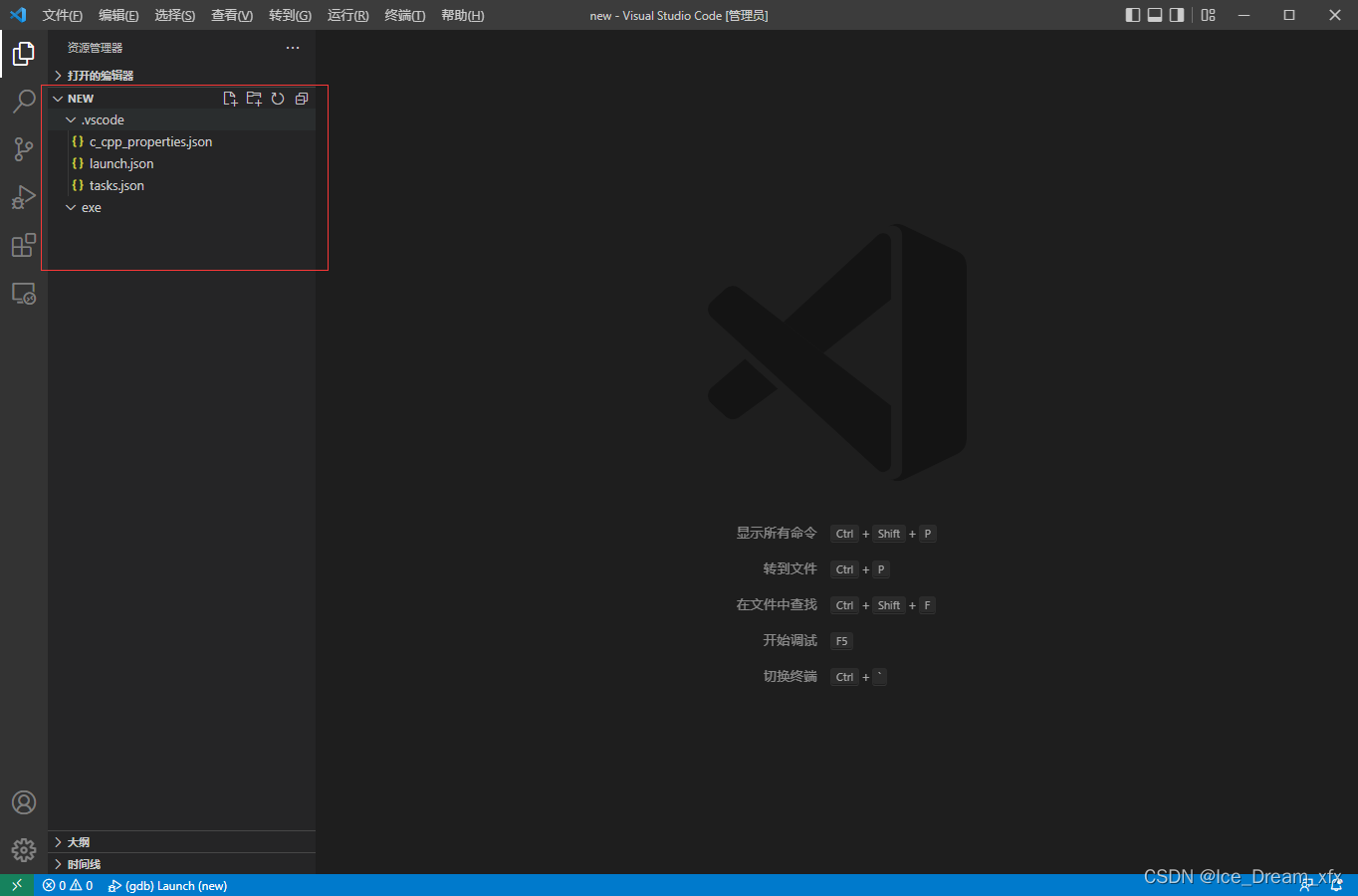Screen dimensions: 1358x896
Task: Close the VS Code window
Action: point(1335,15)
